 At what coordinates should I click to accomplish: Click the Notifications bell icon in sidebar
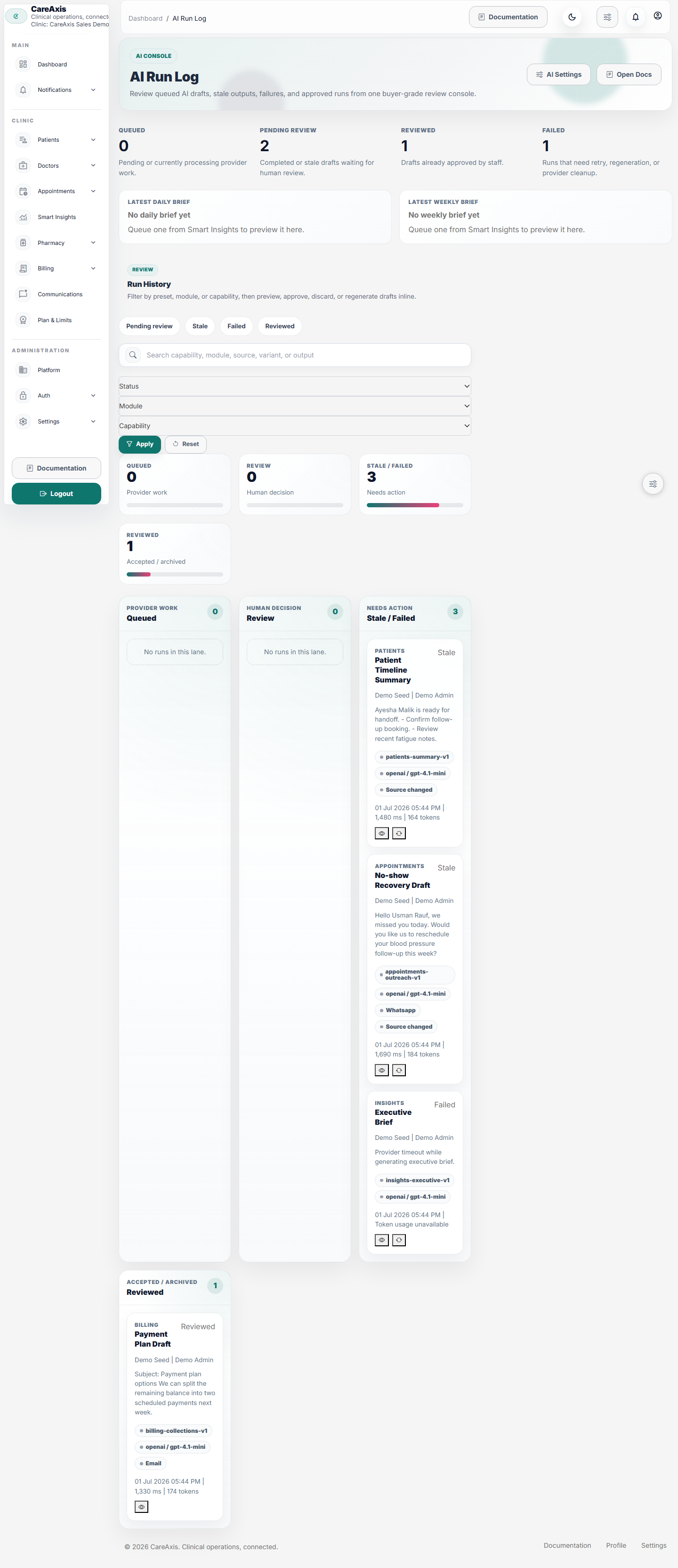point(23,90)
